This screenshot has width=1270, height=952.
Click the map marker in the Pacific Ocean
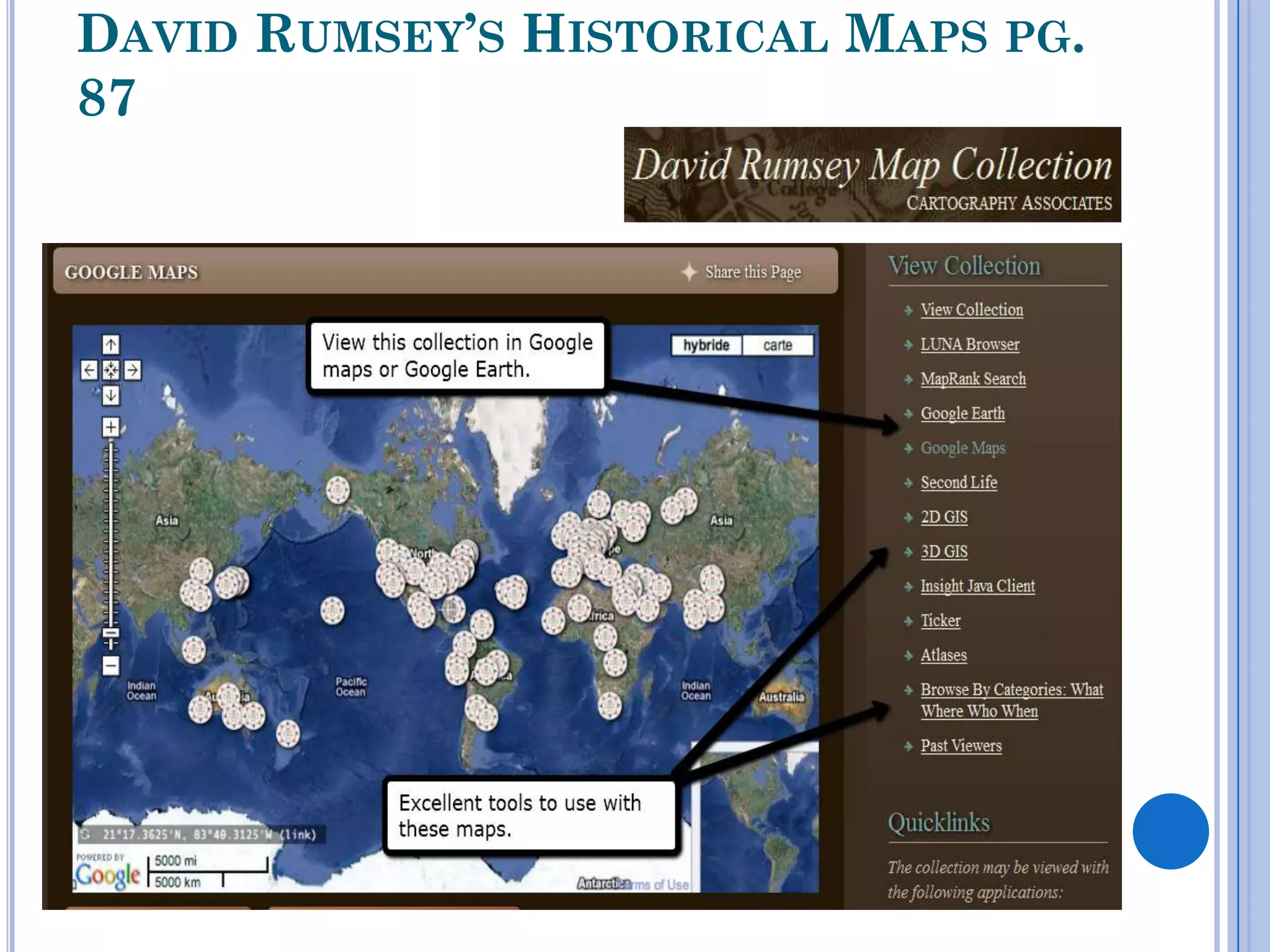332,610
